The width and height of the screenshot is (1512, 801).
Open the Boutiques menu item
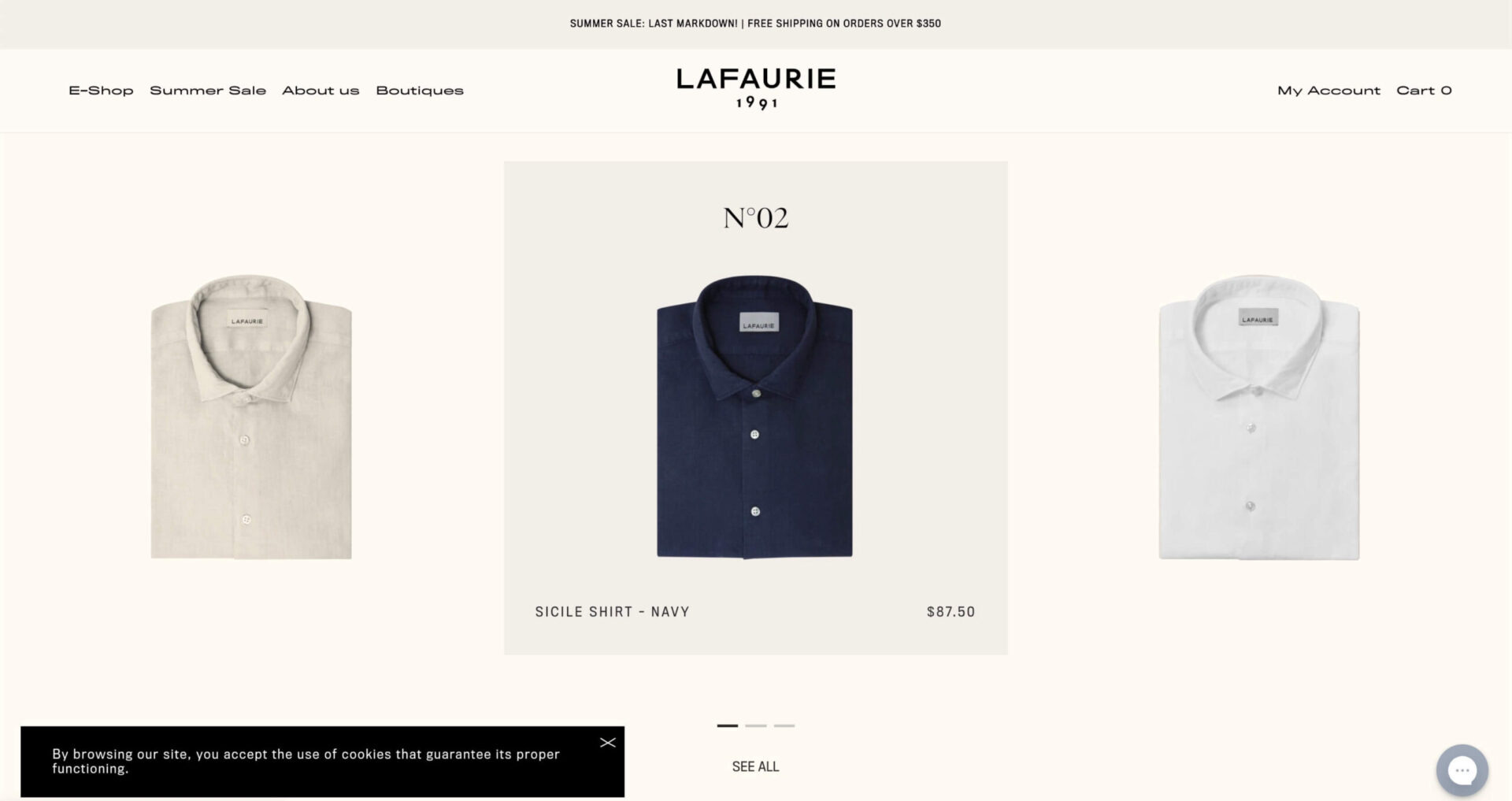420,91
